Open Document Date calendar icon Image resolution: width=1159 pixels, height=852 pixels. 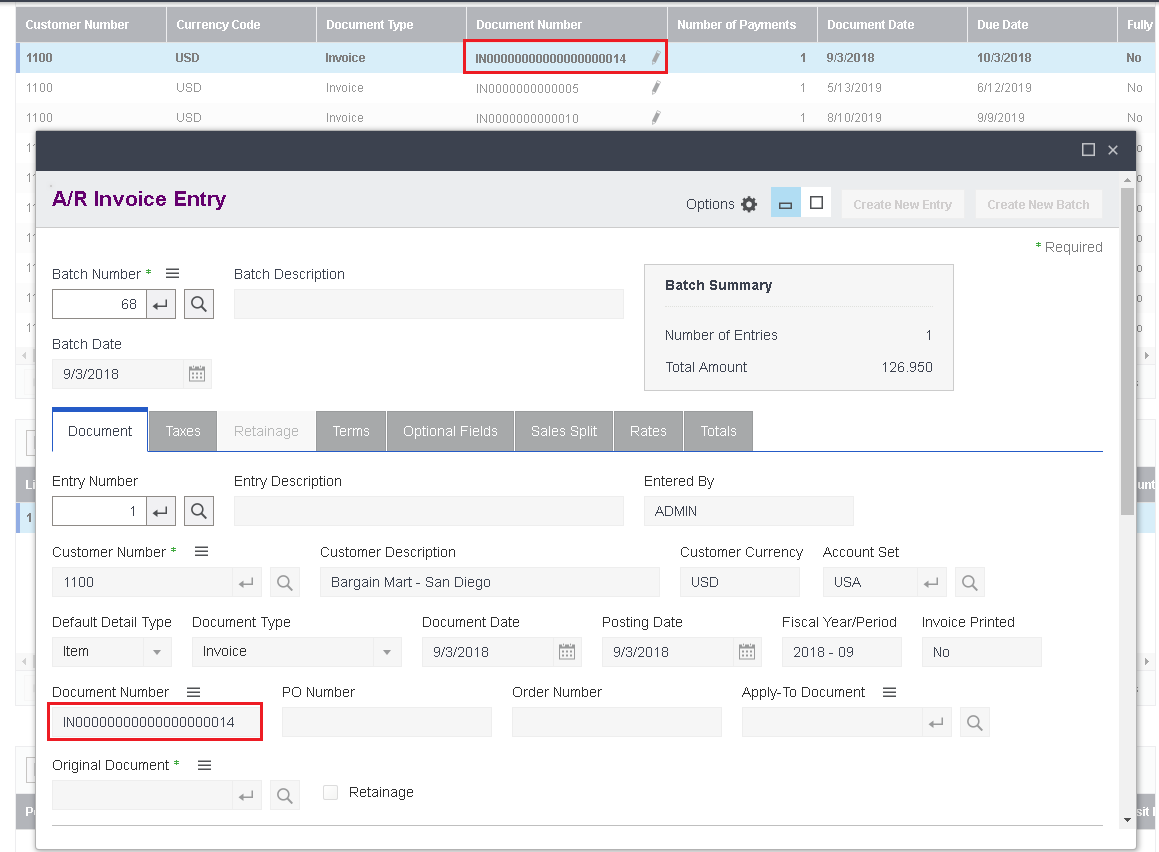(567, 652)
